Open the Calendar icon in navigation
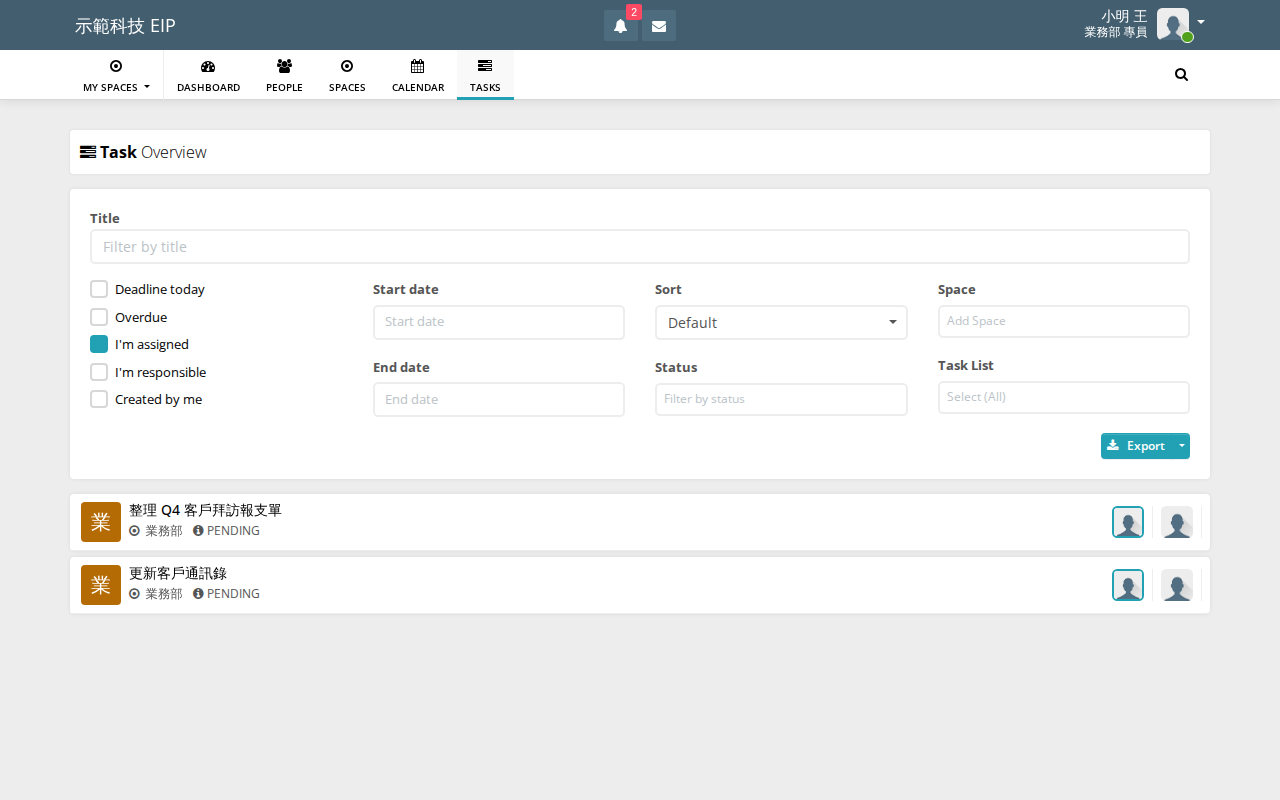The height and width of the screenshot is (800, 1280). tap(418, 66)
